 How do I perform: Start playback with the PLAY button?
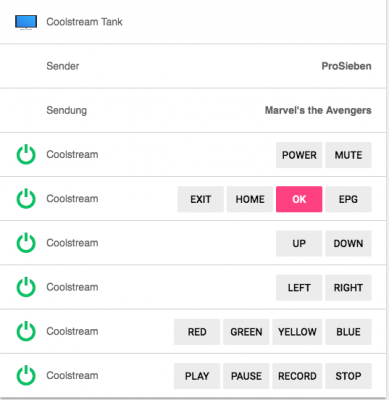197,376
